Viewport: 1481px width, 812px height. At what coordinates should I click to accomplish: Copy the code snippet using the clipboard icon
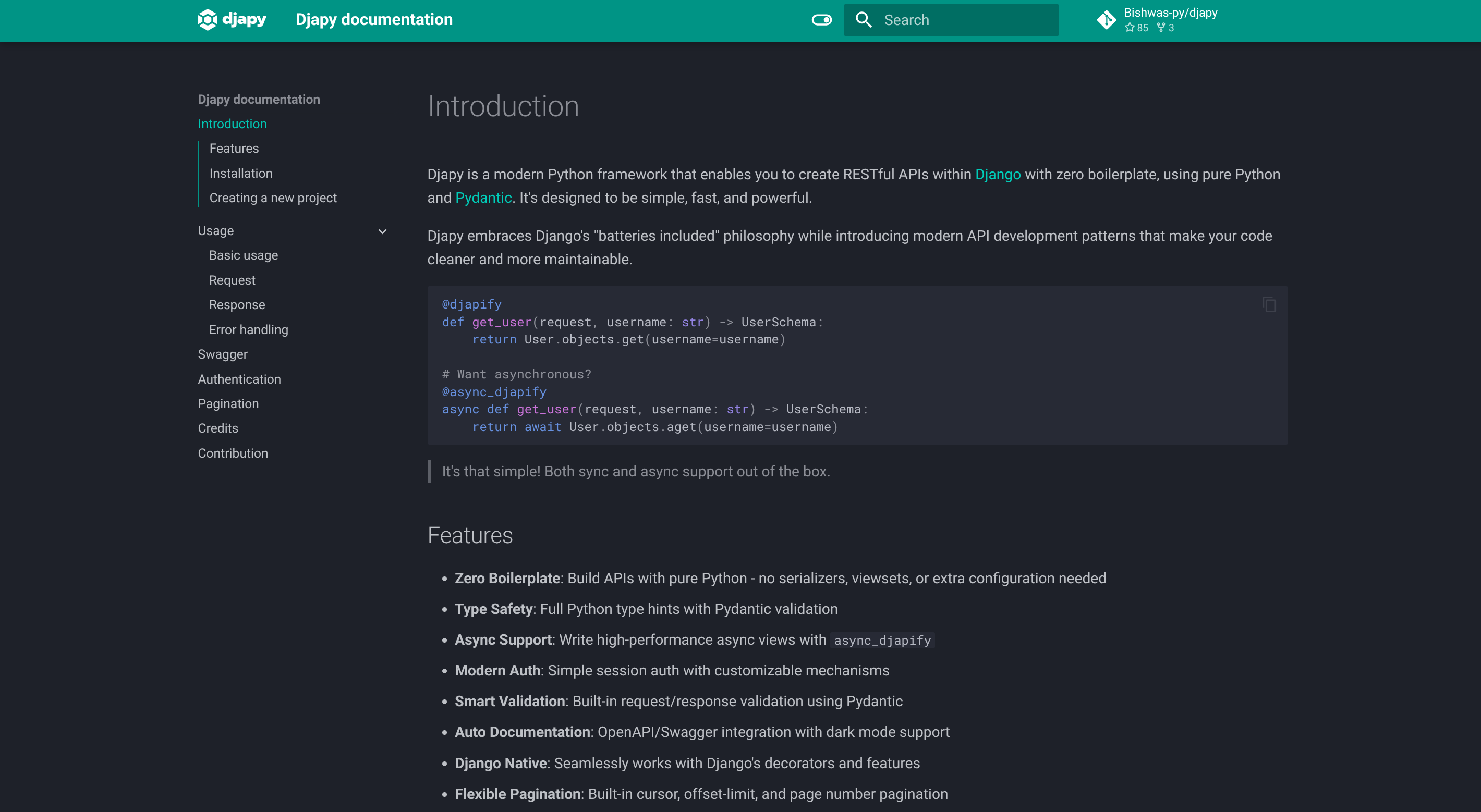[1269, 304]
